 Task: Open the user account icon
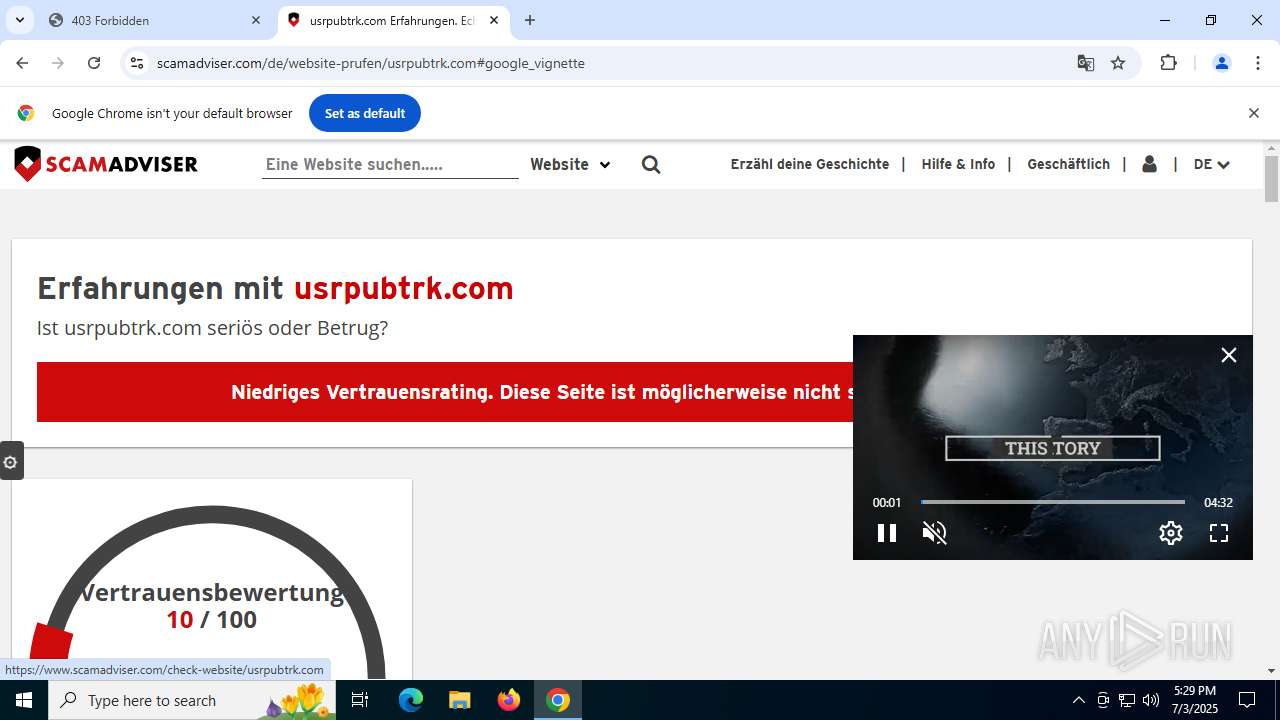coord(1149,164)
